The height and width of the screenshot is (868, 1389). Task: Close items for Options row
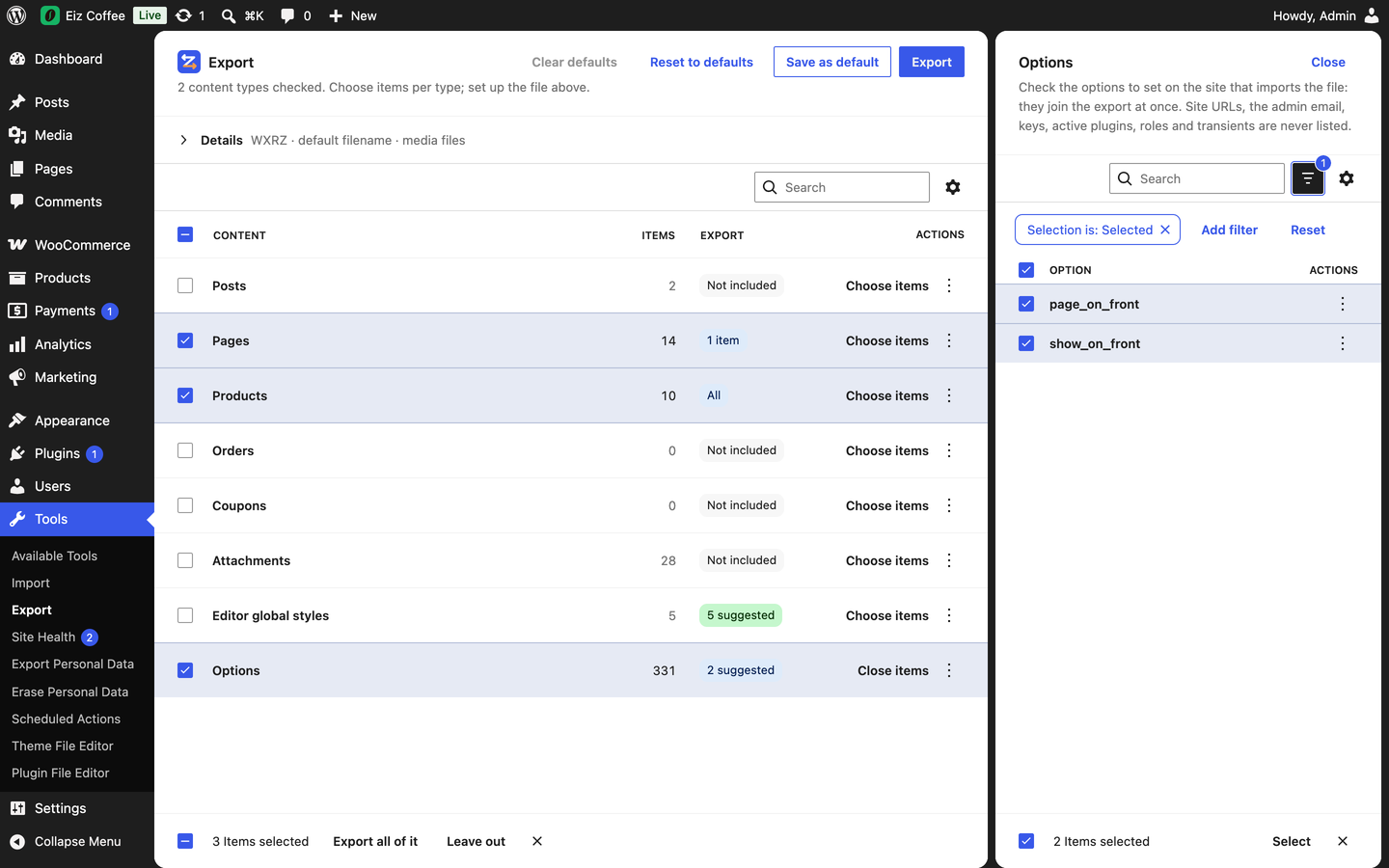(893, 670)
